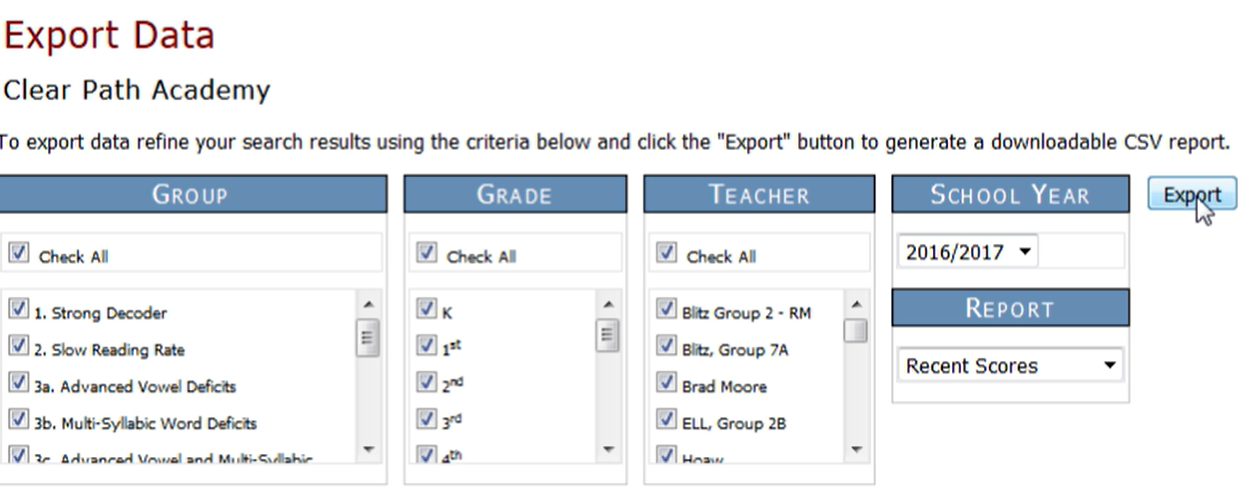Uncheck the 2. Slow Reading Rate group
The image size is (1258, 504).
18,347
